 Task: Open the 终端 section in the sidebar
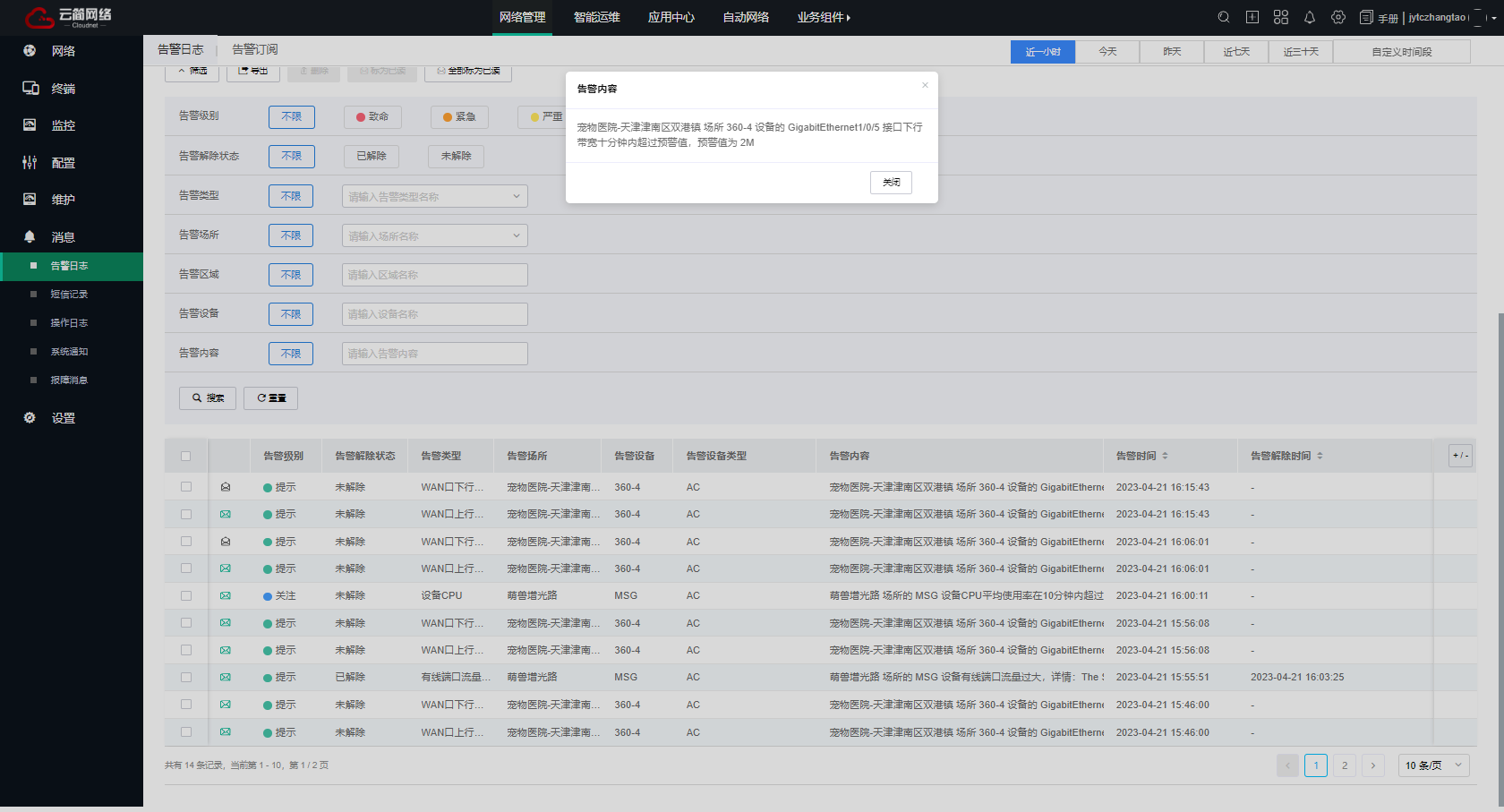tap(72, 89)
